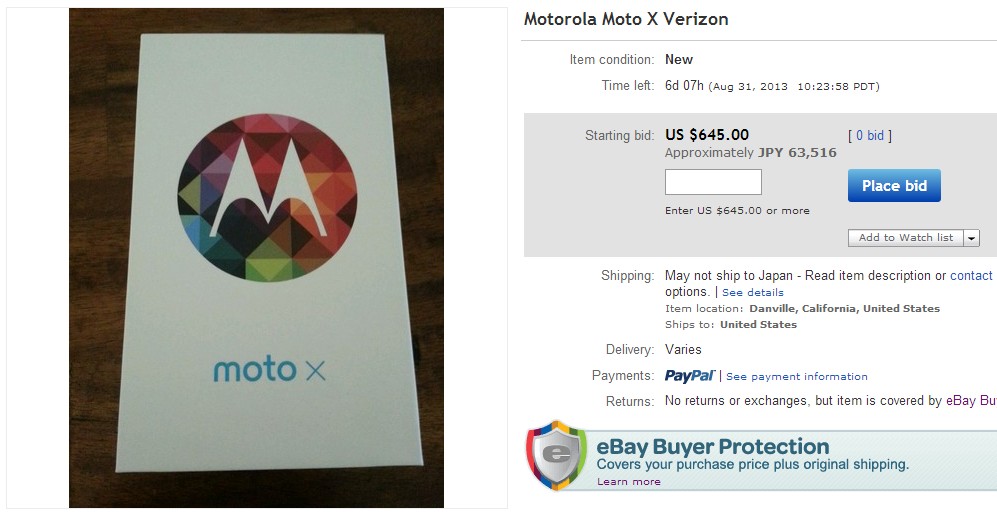
Task: Click the Danville, California item location
Action: (x=845, y=309)
